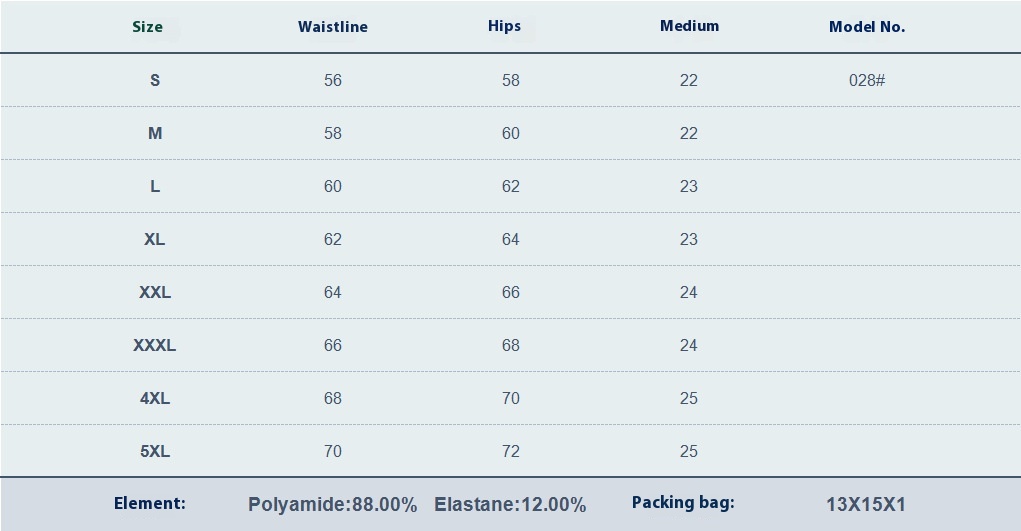Click the Model No. column header
The width and height of the screenshot is (1021, 531).
pos(867,27)
